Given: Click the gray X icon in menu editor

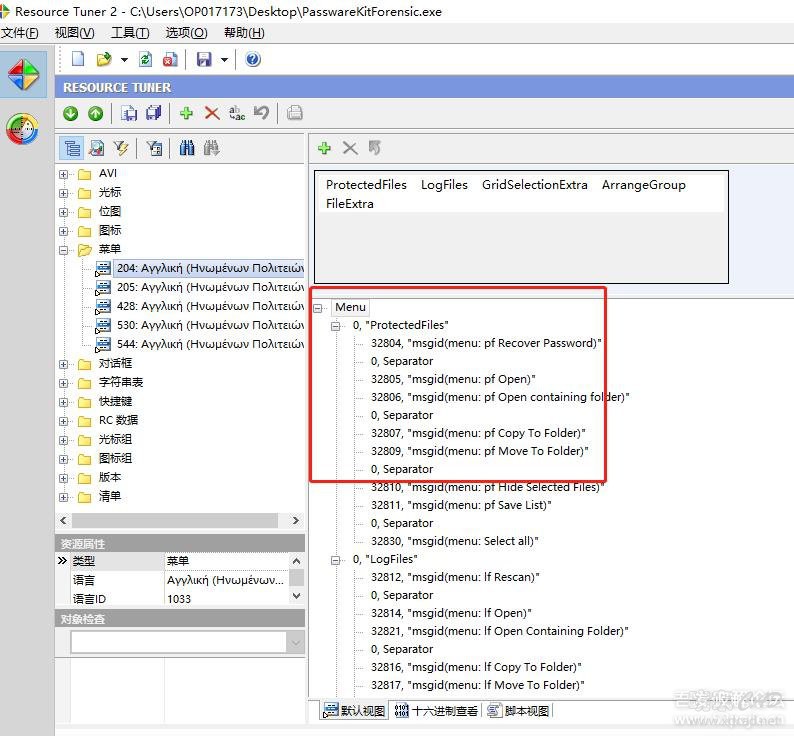Looking at the screenshot, I should [350, 148].
